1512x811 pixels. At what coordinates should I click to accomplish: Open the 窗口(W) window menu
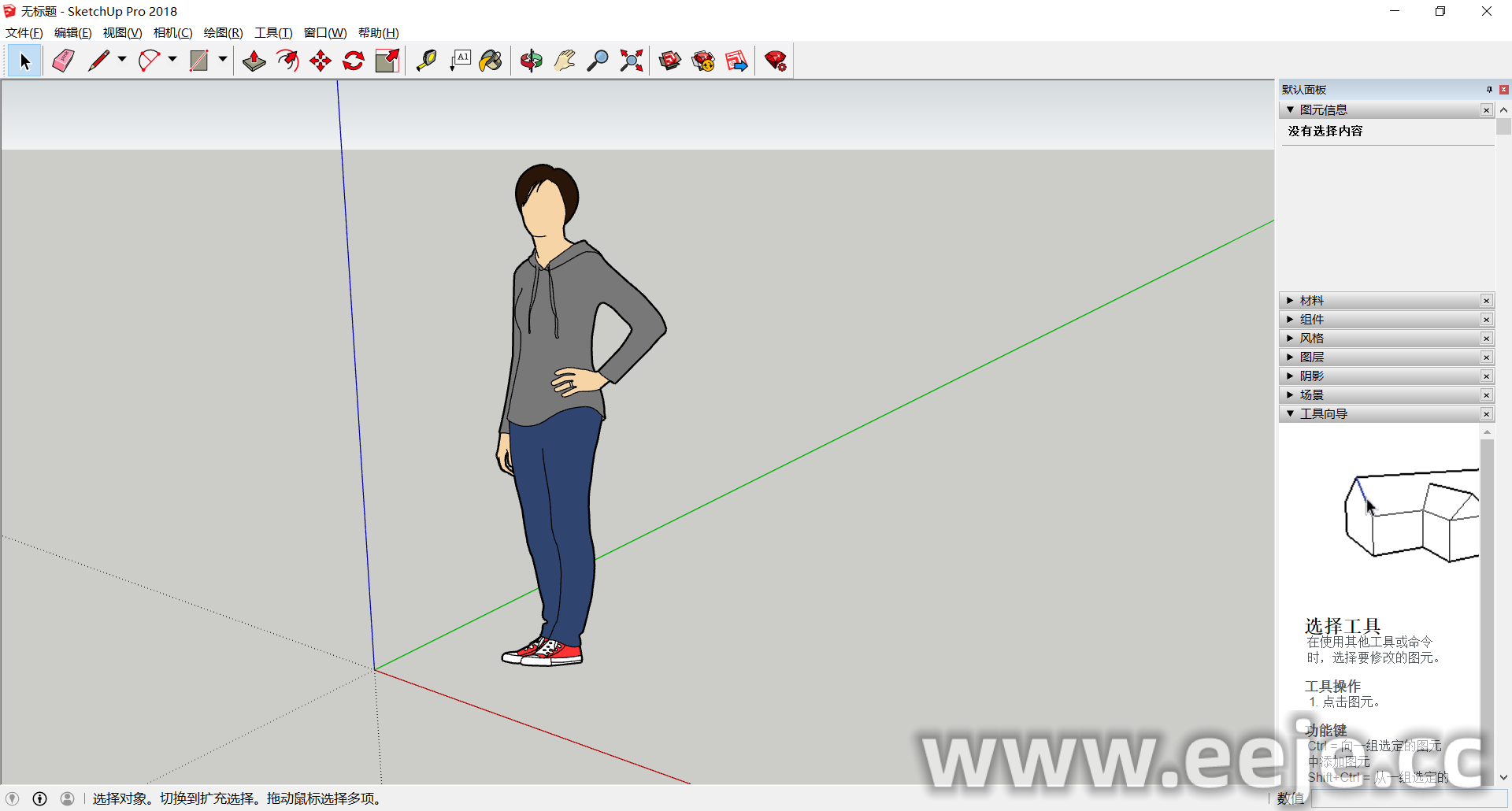[x=324, y=32]
